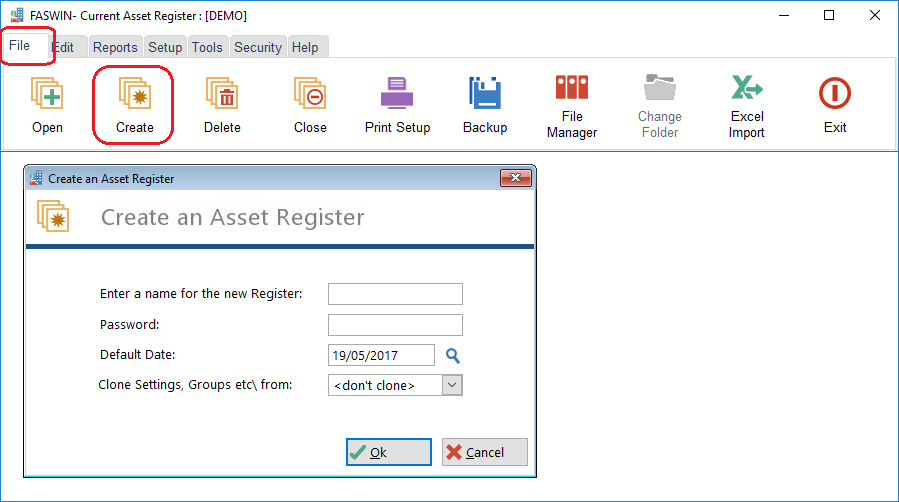Image resolution: width=899 pixels, height=502 pixels.
Task: Open the date lookup magnifier icon
Action: [453, 356]
